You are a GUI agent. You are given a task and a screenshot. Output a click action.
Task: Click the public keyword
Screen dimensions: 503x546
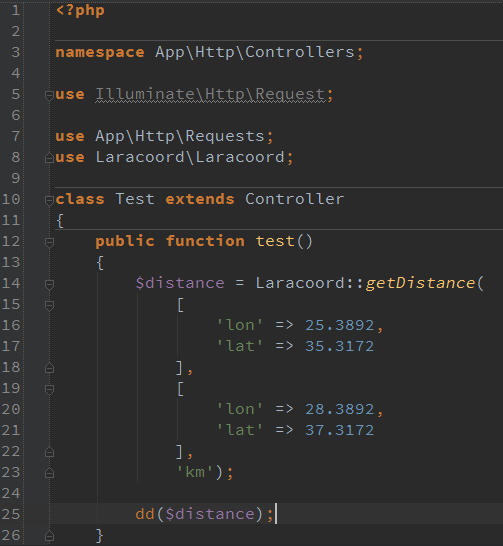coord(125,241)
